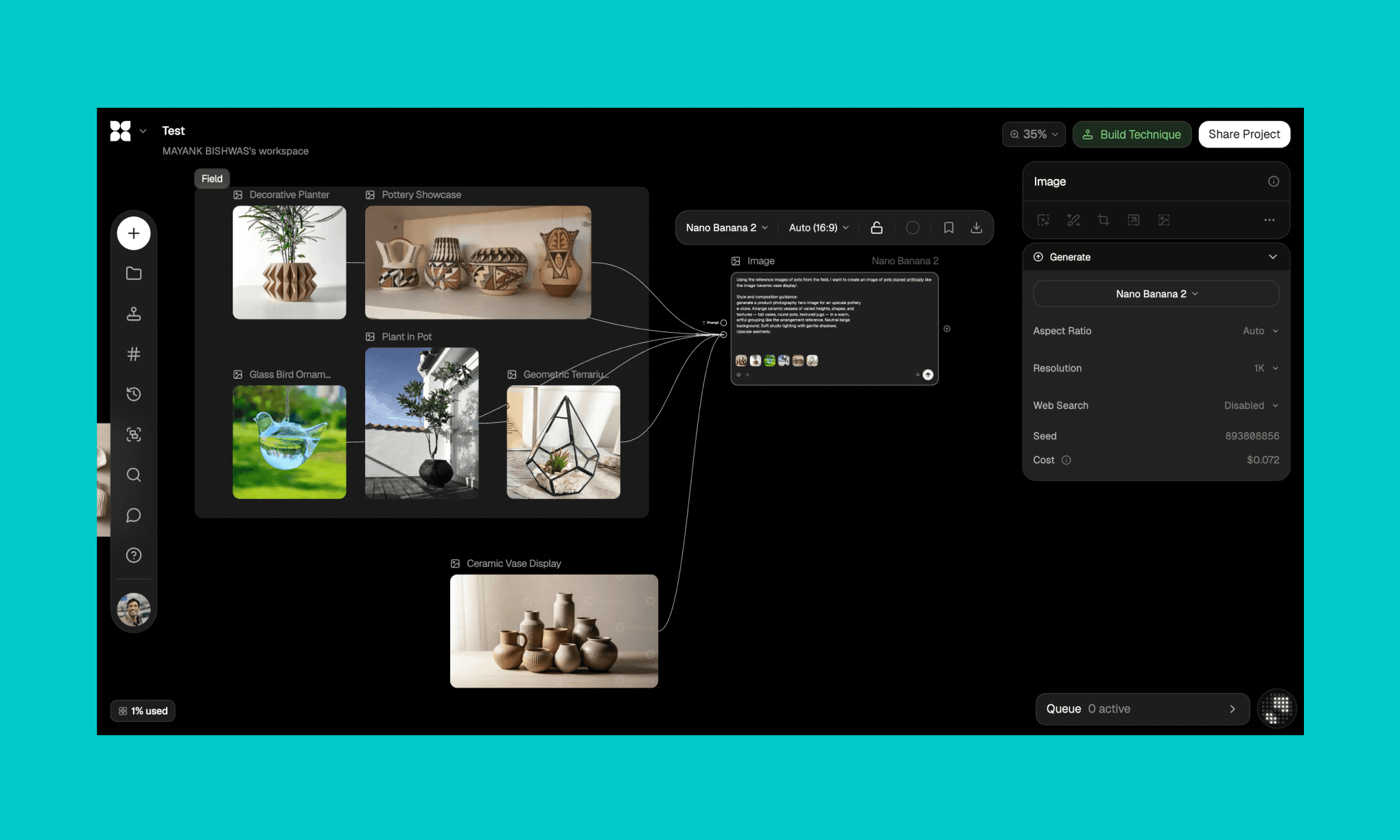Click the sparkle selection tool in Image panel
1400x840 pixels.
(x=1043, y=220)
